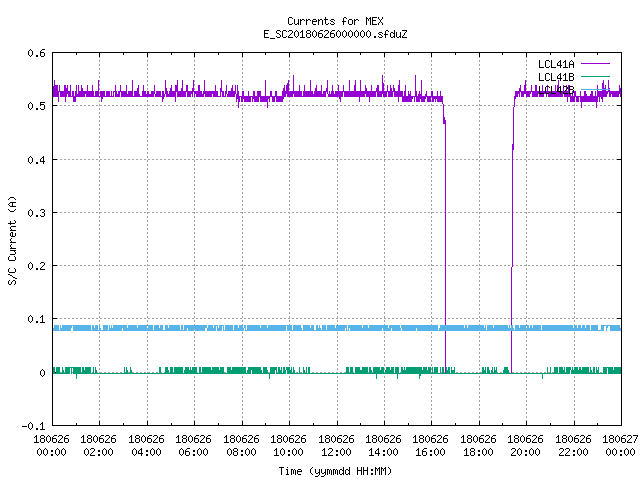640x480 pixels.
Task: Click the y-axis tick value 0.4
Action: tap(36, 160)
